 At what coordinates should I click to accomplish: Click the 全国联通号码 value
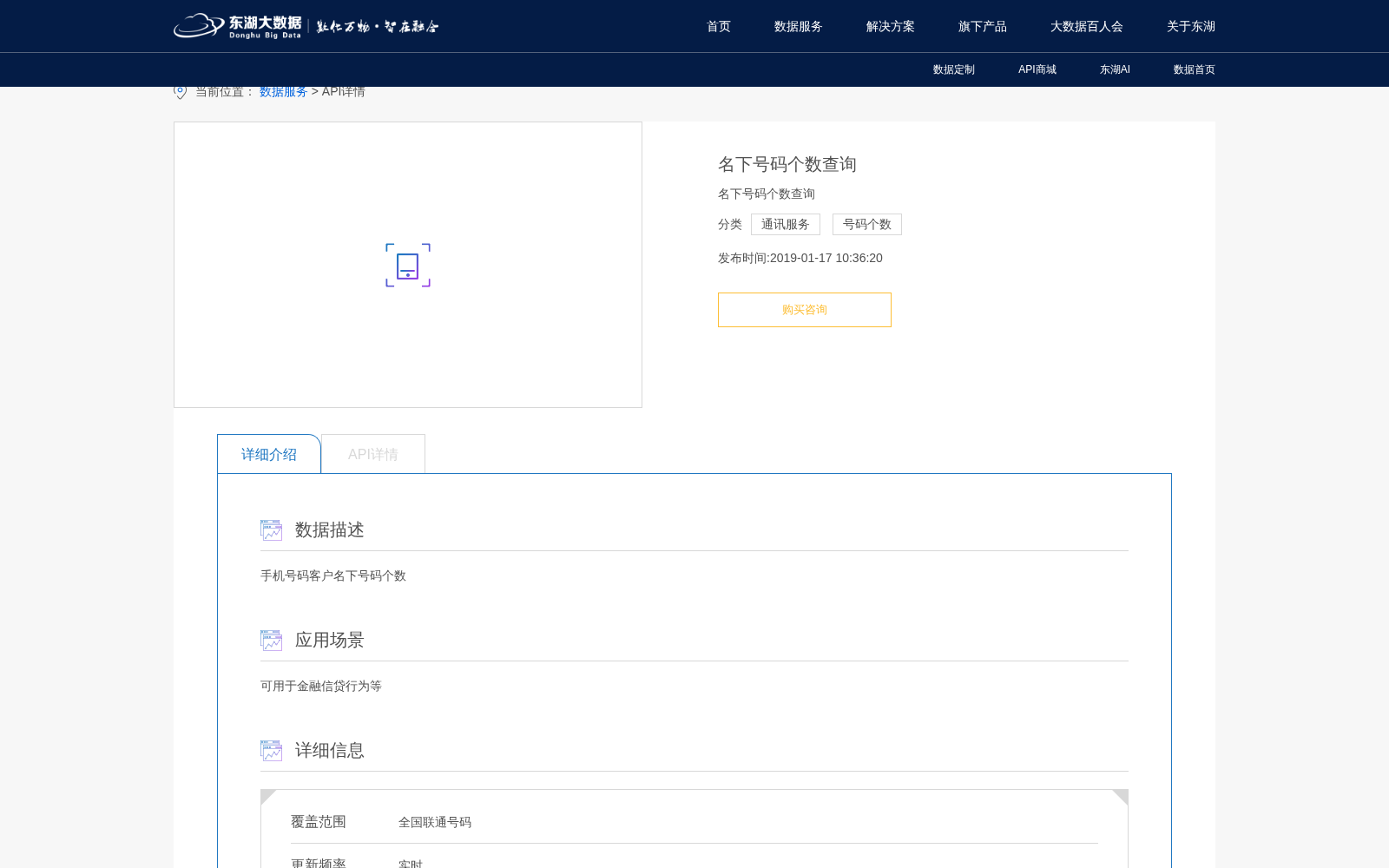[435, 822]
